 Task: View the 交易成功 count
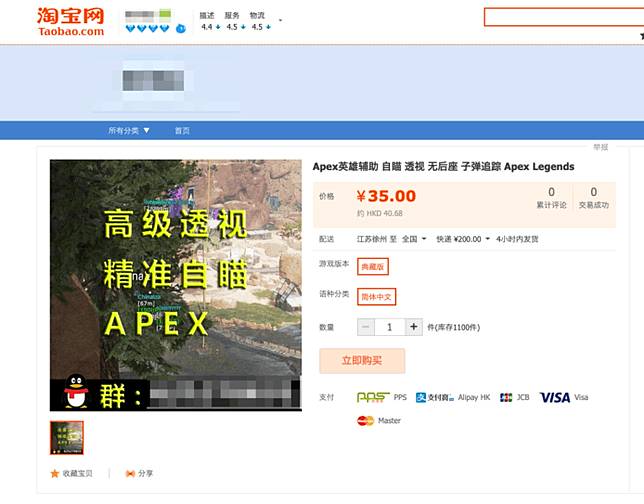(593, 198)
